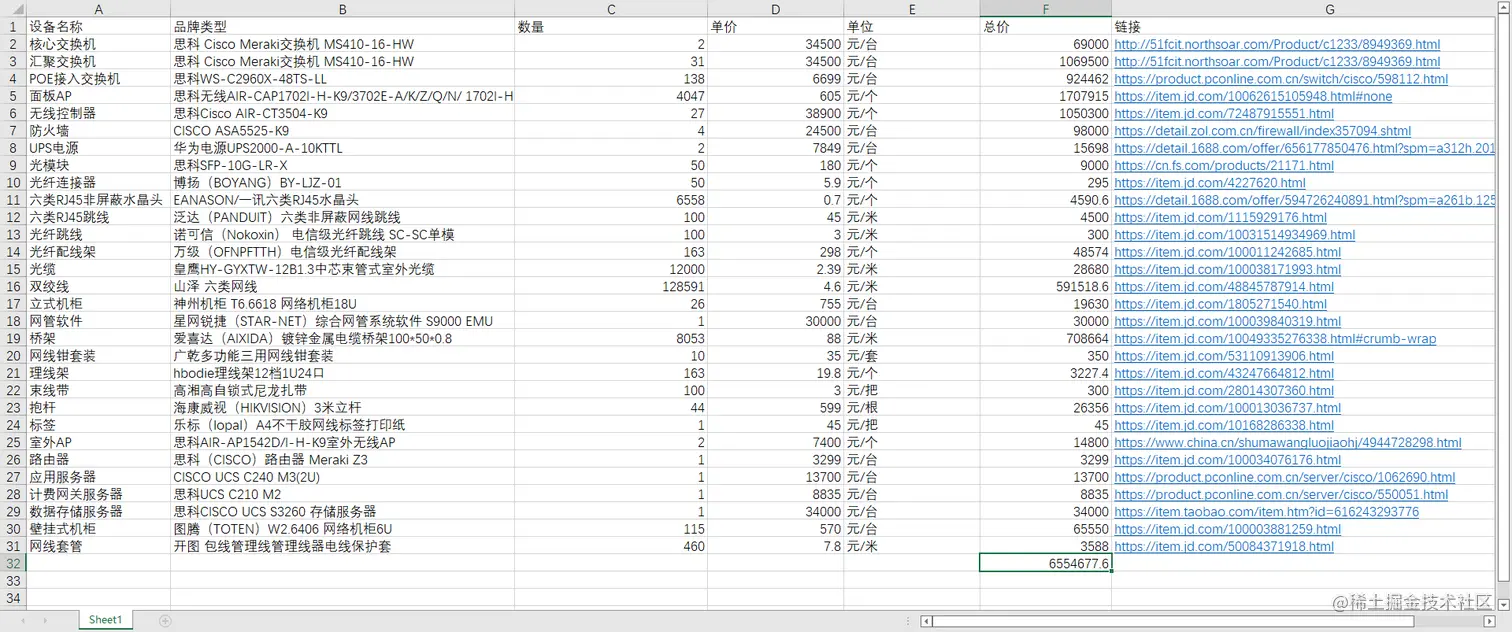Click the next sheet navigation arrow
Screen dimensions: 1512x632
[47, 621]
